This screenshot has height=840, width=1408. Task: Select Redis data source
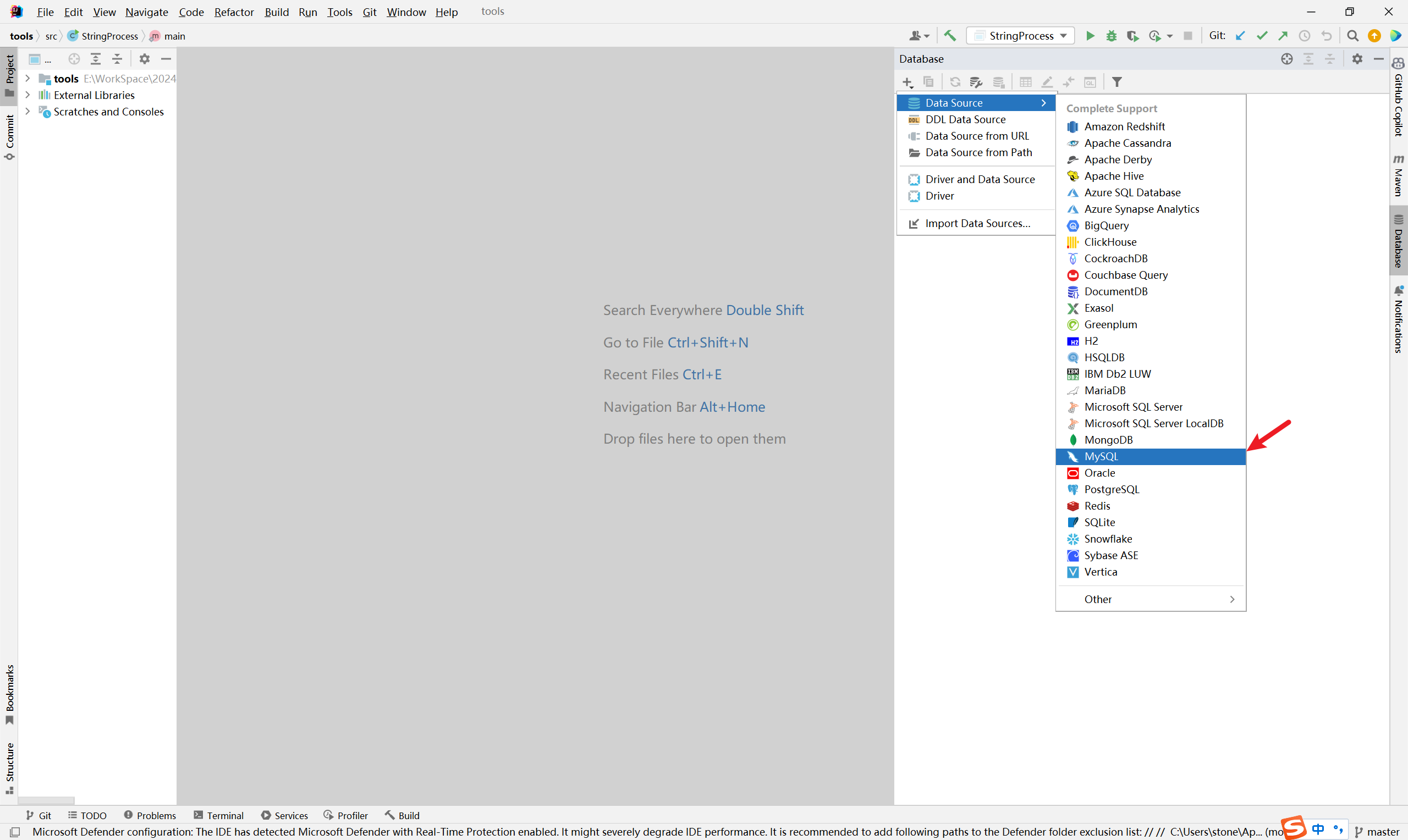click(x=1151, y=506)
